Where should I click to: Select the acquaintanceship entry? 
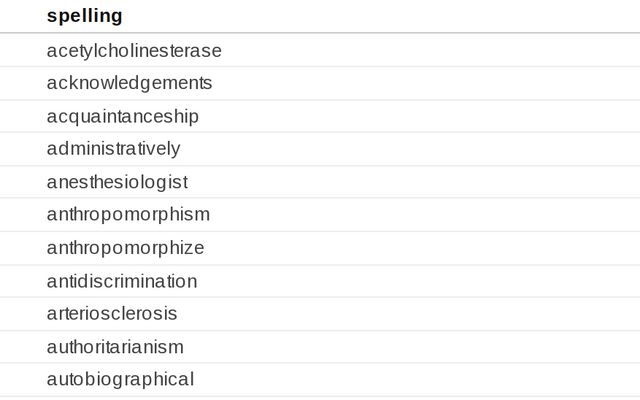point(122,116)
